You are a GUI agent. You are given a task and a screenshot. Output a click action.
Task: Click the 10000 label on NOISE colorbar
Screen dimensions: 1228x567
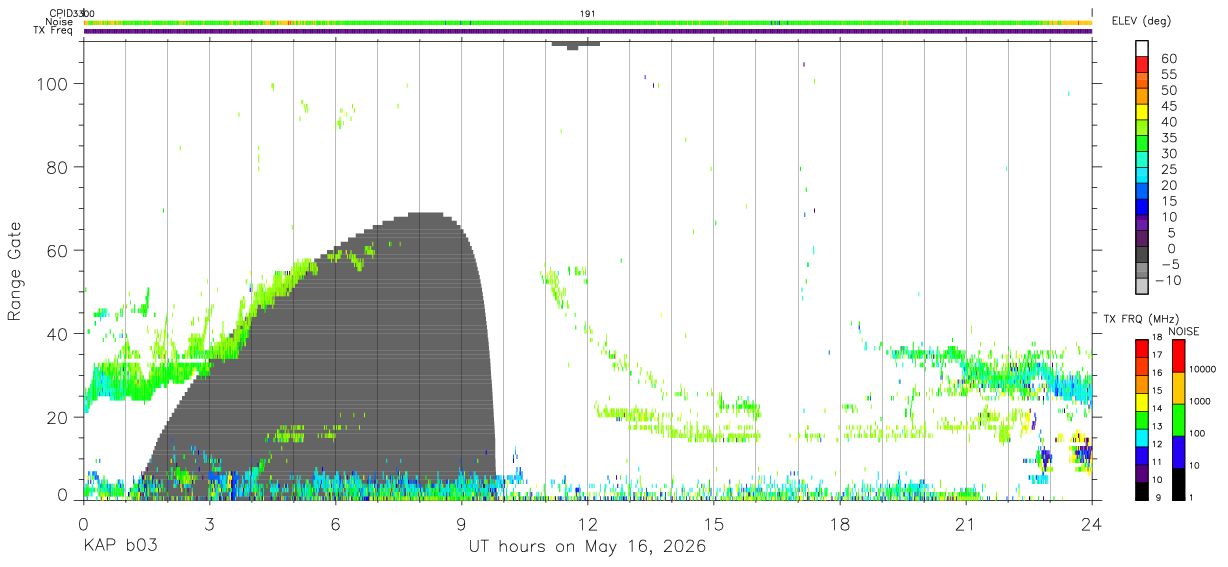pyautogui.click(x=1202, y=369)
